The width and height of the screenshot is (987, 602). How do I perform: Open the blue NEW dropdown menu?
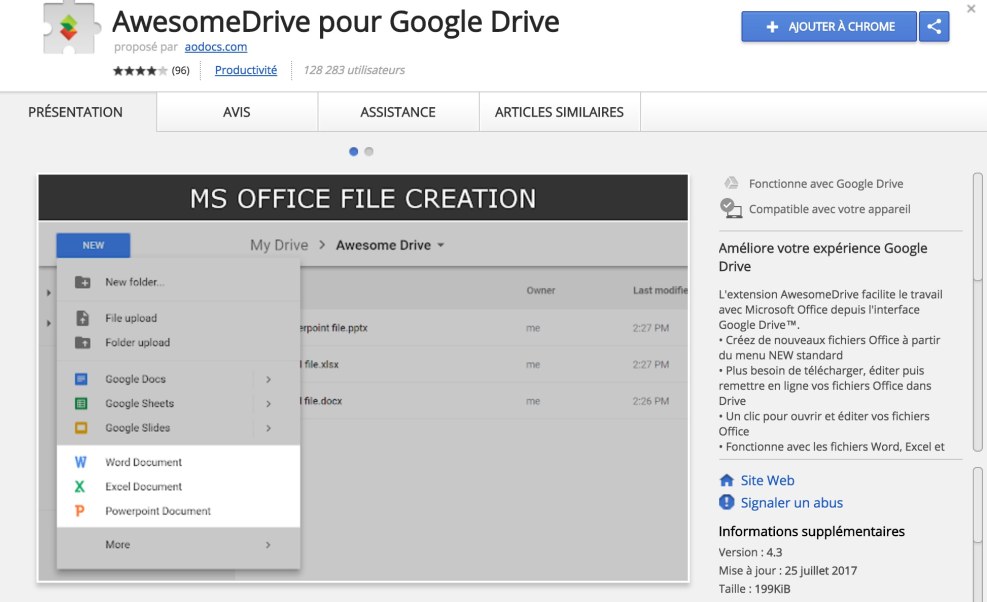coord(93,244)
